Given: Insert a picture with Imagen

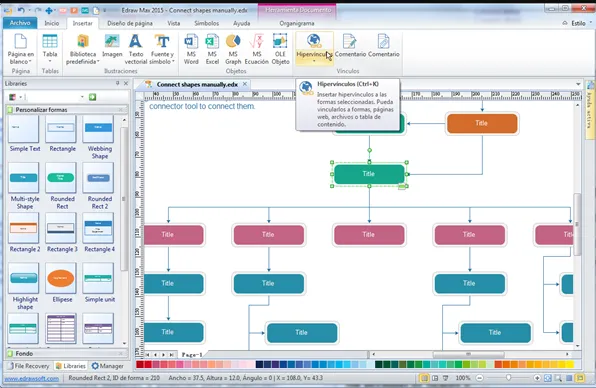Looking at the screenshot, I should click(112, 46).
